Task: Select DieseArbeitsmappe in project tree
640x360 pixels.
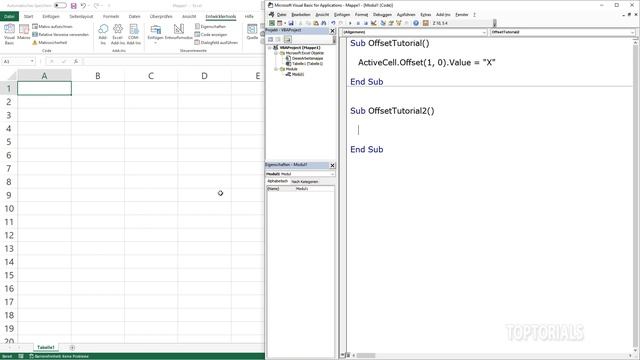Action: [x=307, y=58]
